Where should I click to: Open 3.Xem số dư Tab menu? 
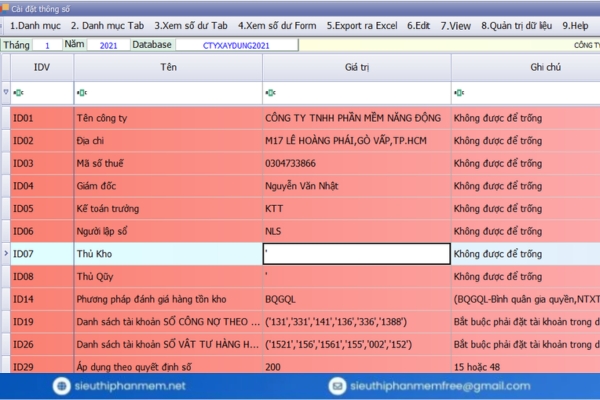click(191, 26)
